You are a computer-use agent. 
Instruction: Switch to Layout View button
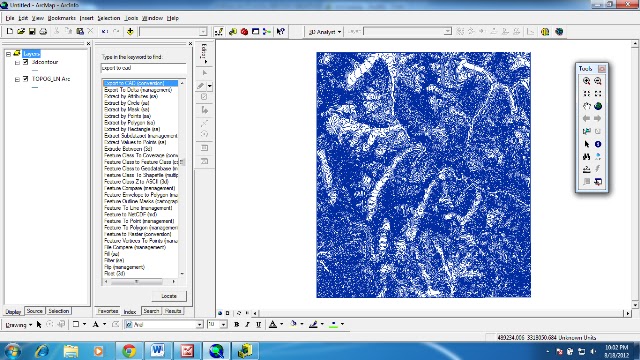(x=228, y=313)
